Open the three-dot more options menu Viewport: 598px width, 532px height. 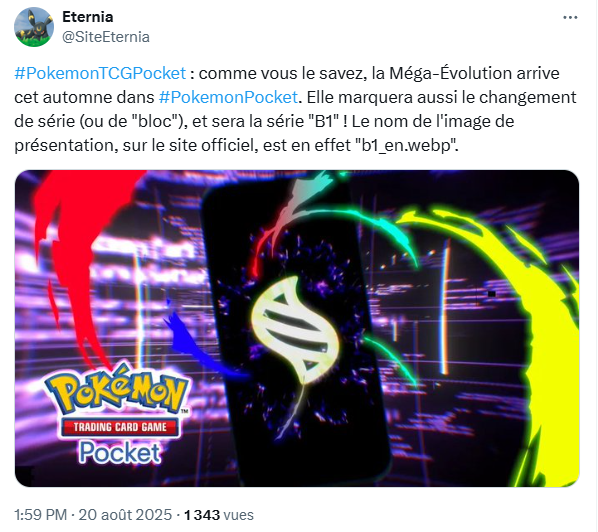570,18
